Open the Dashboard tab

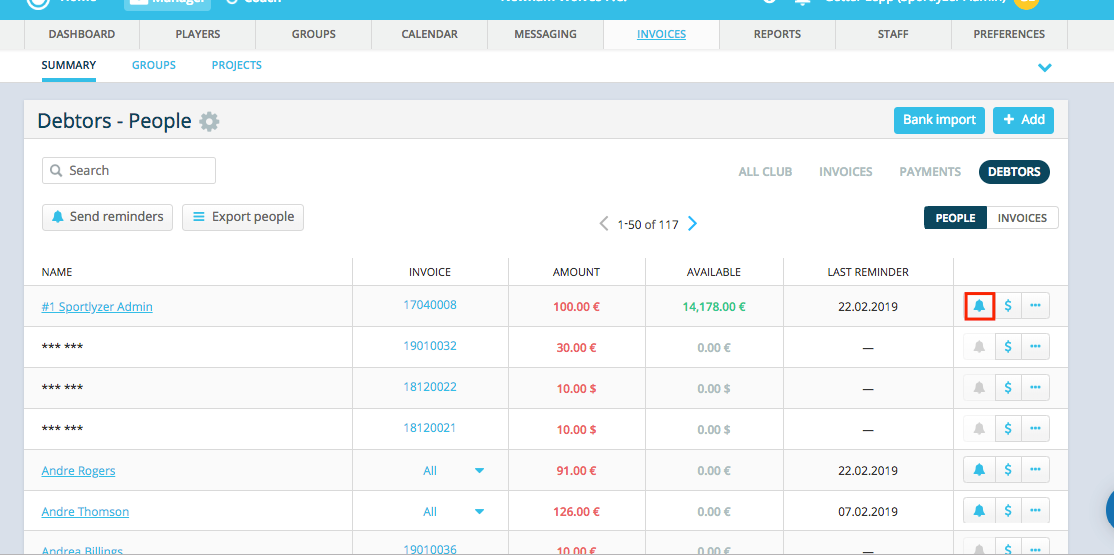(x=82, y=34)
